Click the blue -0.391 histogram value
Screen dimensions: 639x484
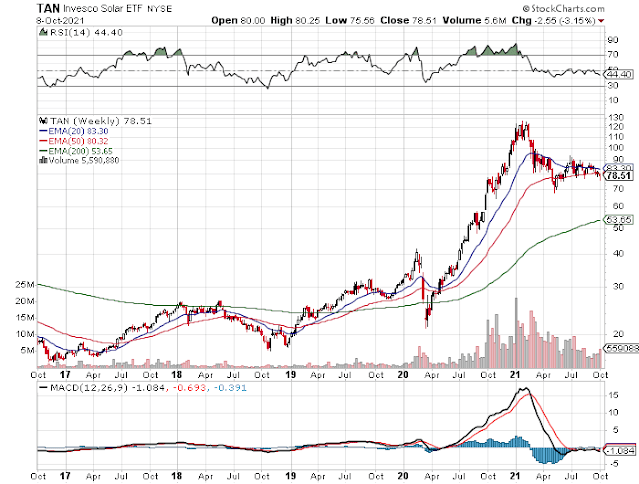(229, 387)
